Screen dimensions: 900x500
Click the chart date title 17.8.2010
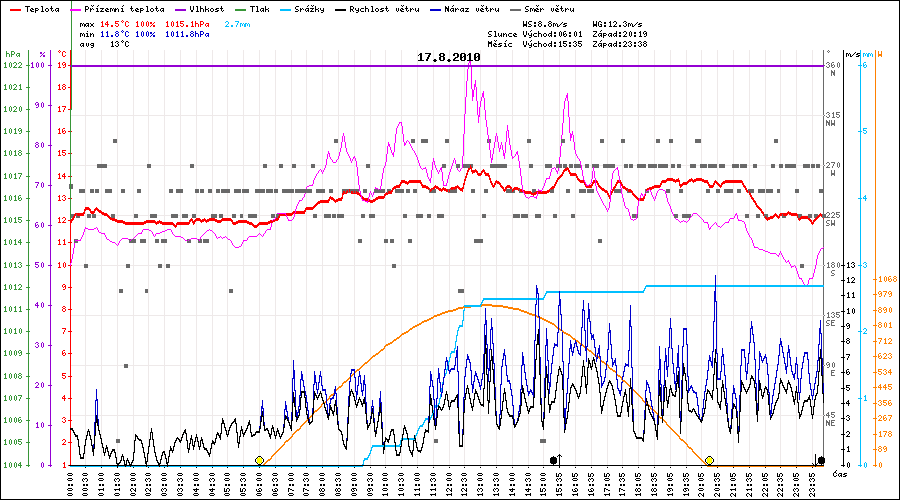pos(449,57)
